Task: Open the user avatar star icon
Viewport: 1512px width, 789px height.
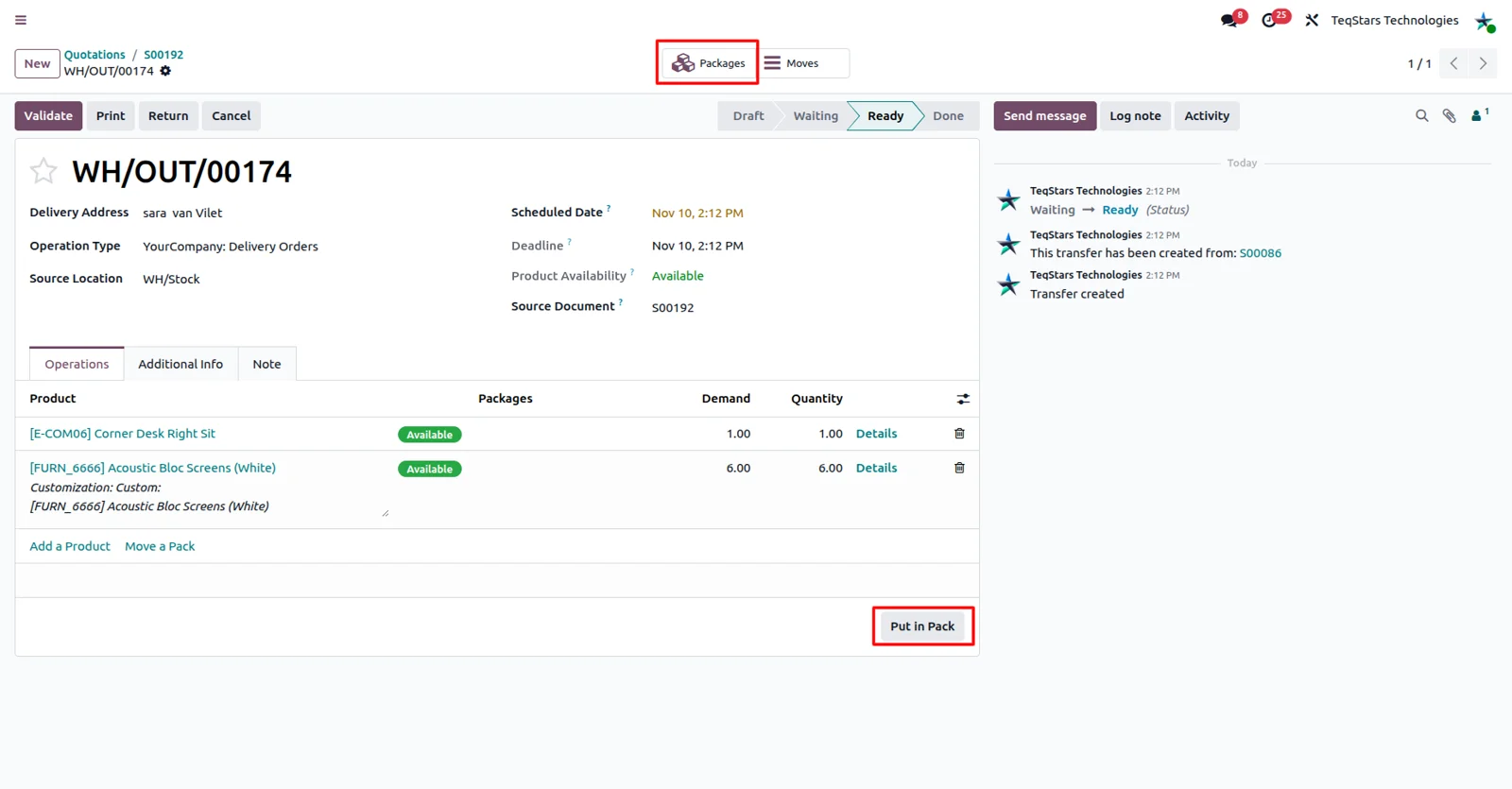Action: (1485, 21)
